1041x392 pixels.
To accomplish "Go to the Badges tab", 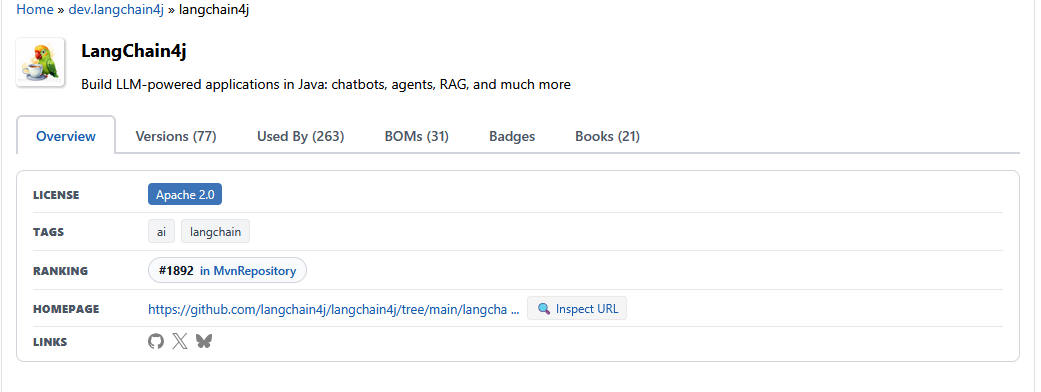I will point(512,136).
